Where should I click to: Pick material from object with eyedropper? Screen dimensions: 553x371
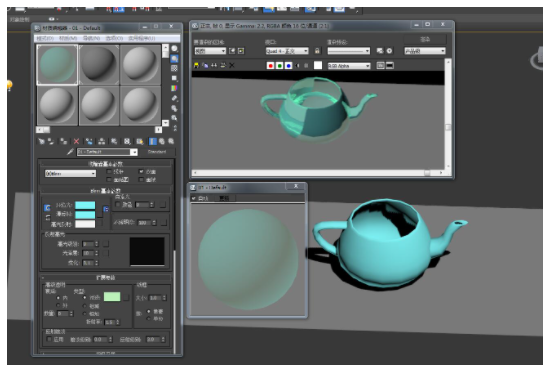70,152
